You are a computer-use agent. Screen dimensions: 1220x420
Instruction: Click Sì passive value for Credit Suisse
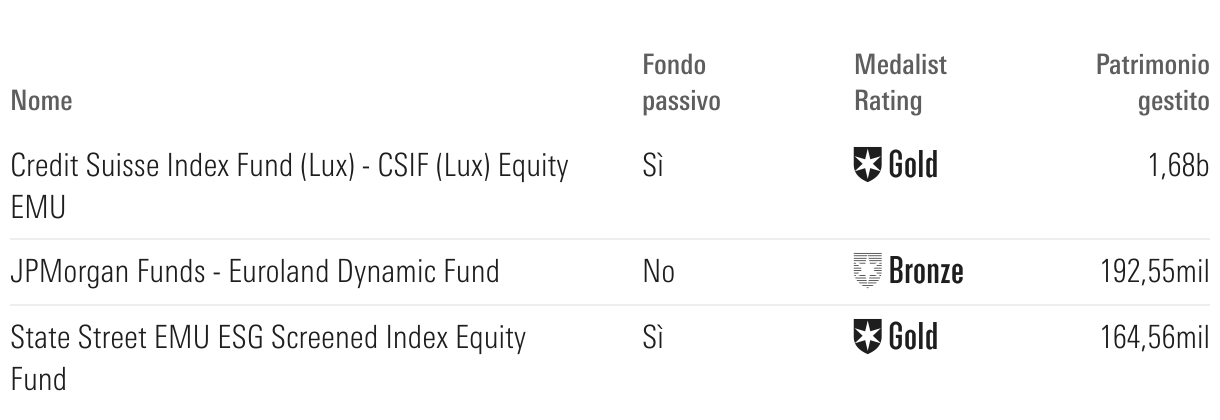(653, 164)
